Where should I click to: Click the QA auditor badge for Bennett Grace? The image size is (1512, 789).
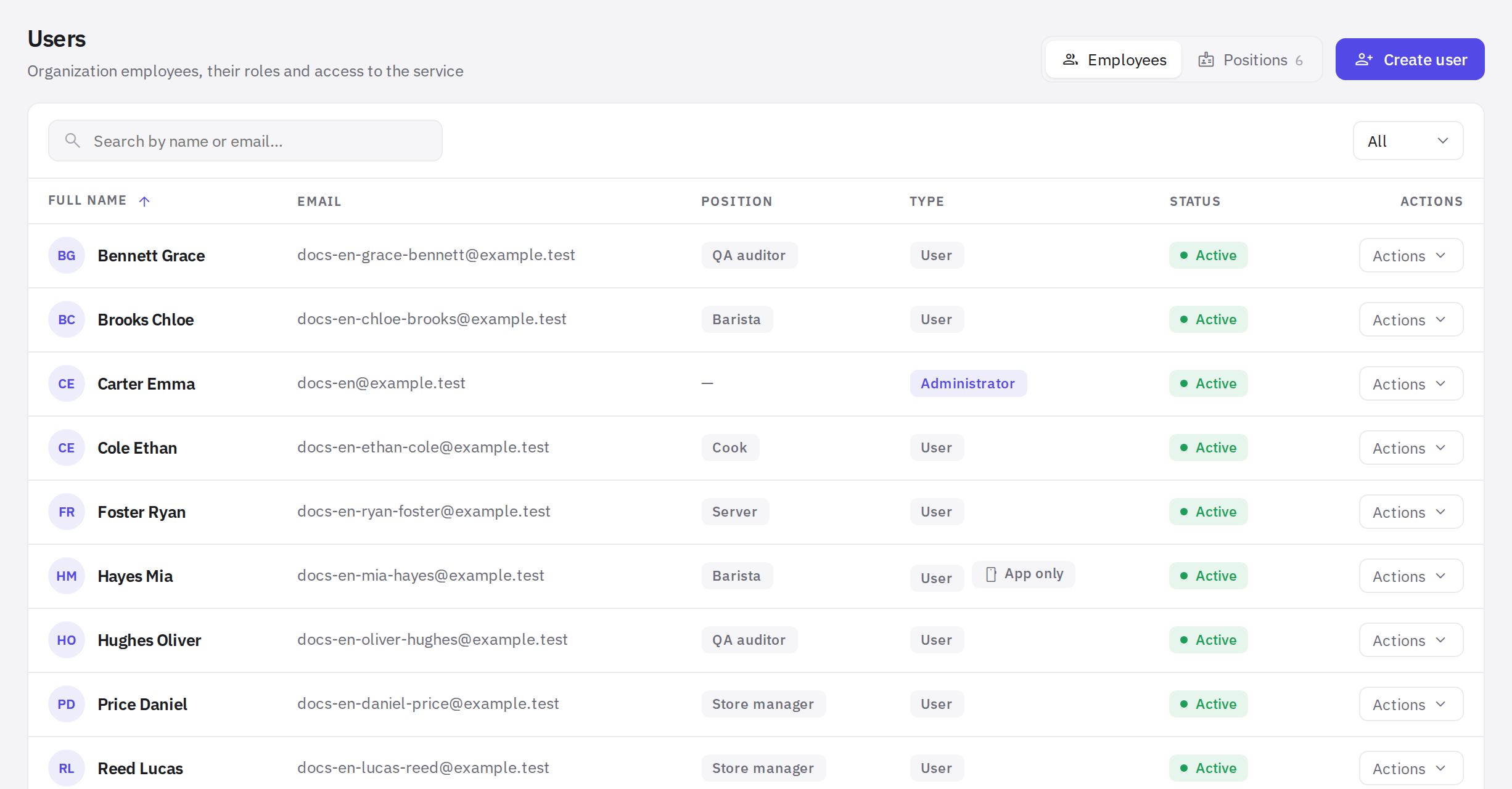749,255
